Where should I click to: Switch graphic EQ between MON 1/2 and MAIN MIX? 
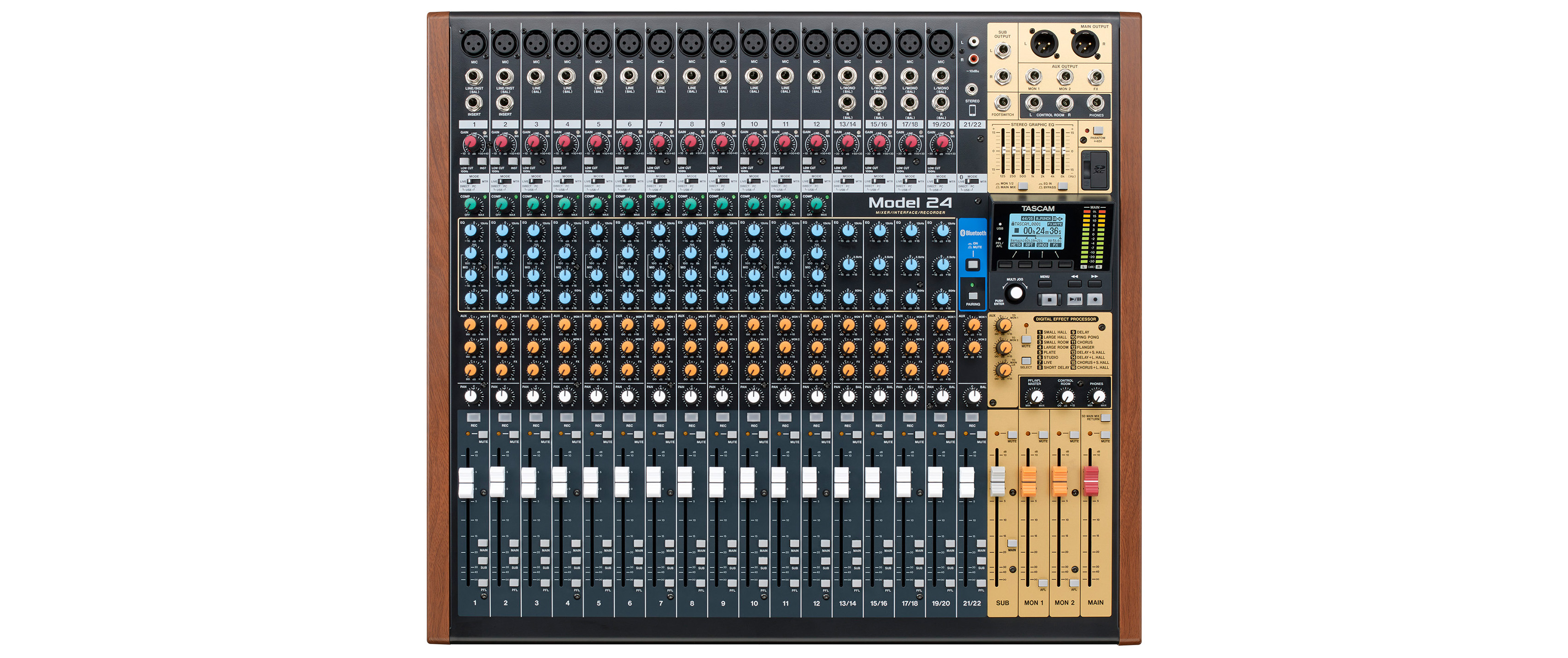1023,186
